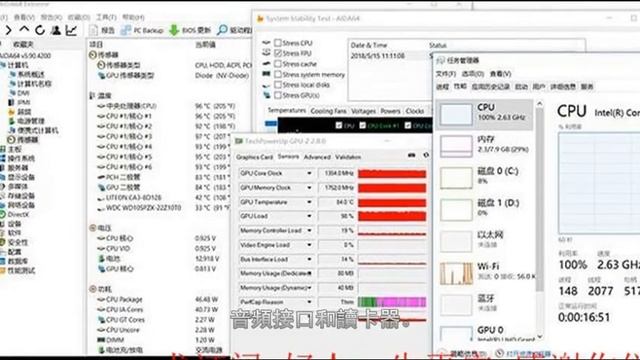Click AIDA64 graph chart toolbar icon

click(71, 30)
